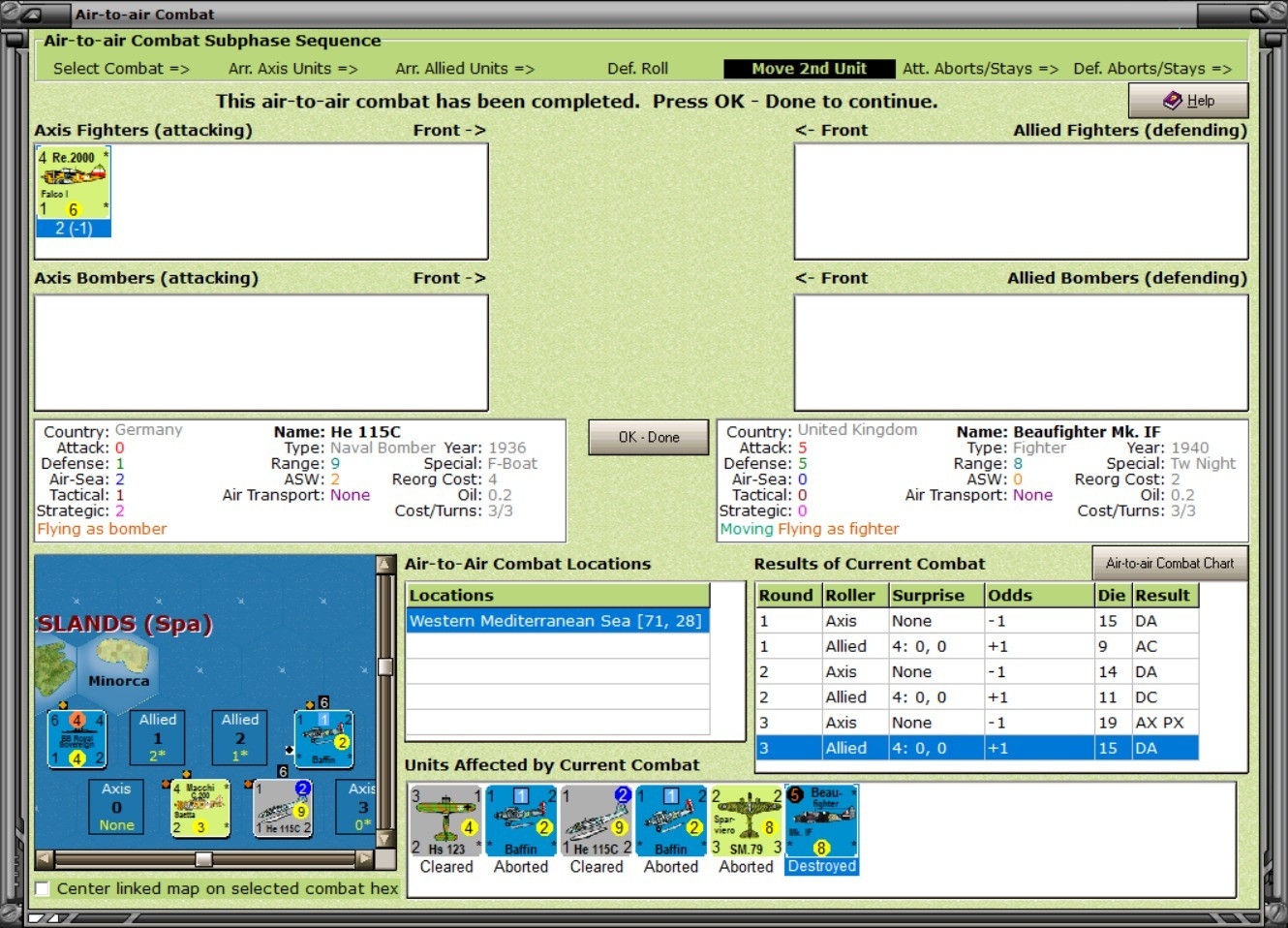The width and height of the screenshot is (1288, 928).
Task: Click the Def. Roll subphase step
Action: point(637,69)
